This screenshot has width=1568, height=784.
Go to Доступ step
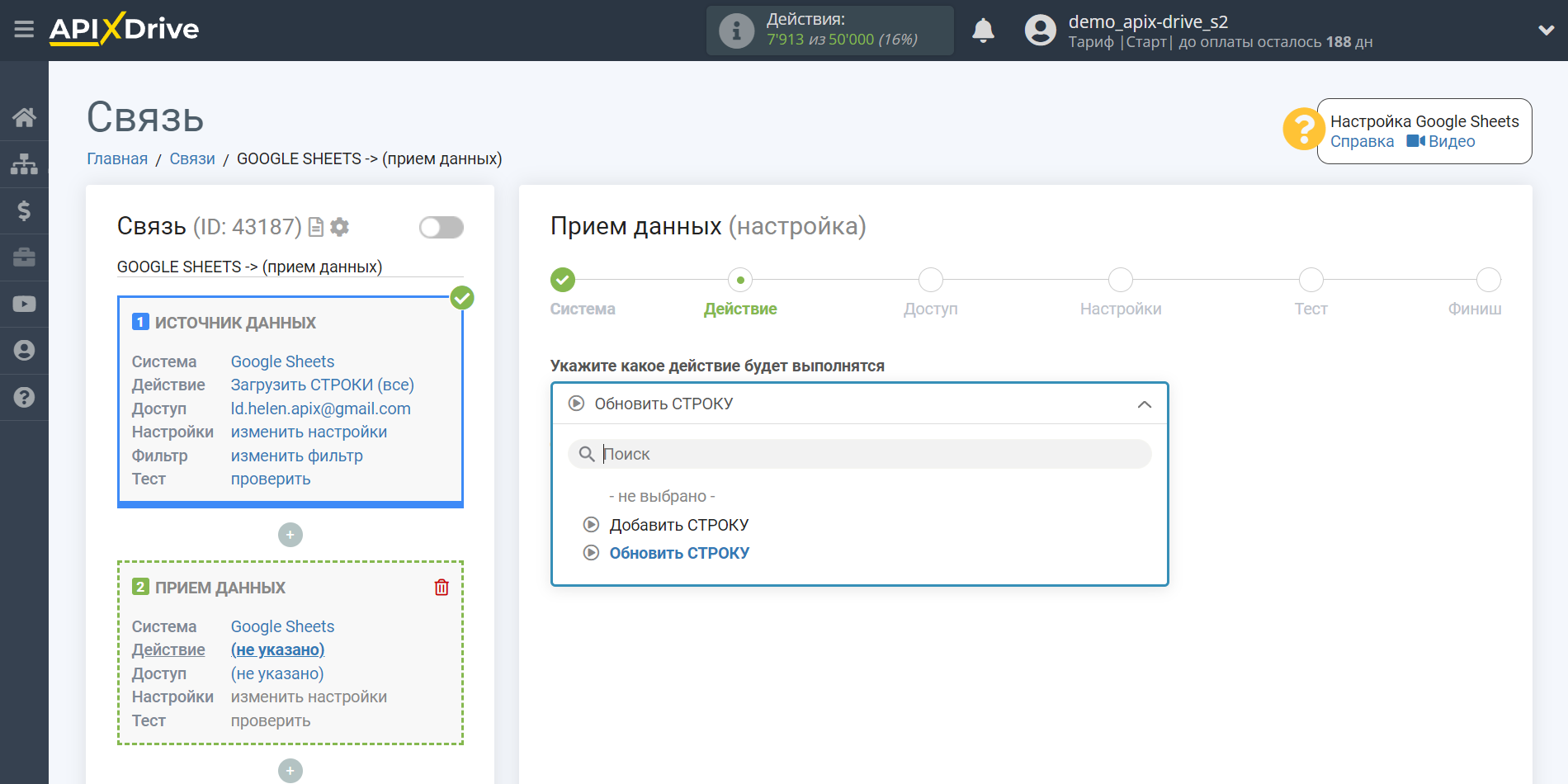pyautogui.click(x=931, y=280)
